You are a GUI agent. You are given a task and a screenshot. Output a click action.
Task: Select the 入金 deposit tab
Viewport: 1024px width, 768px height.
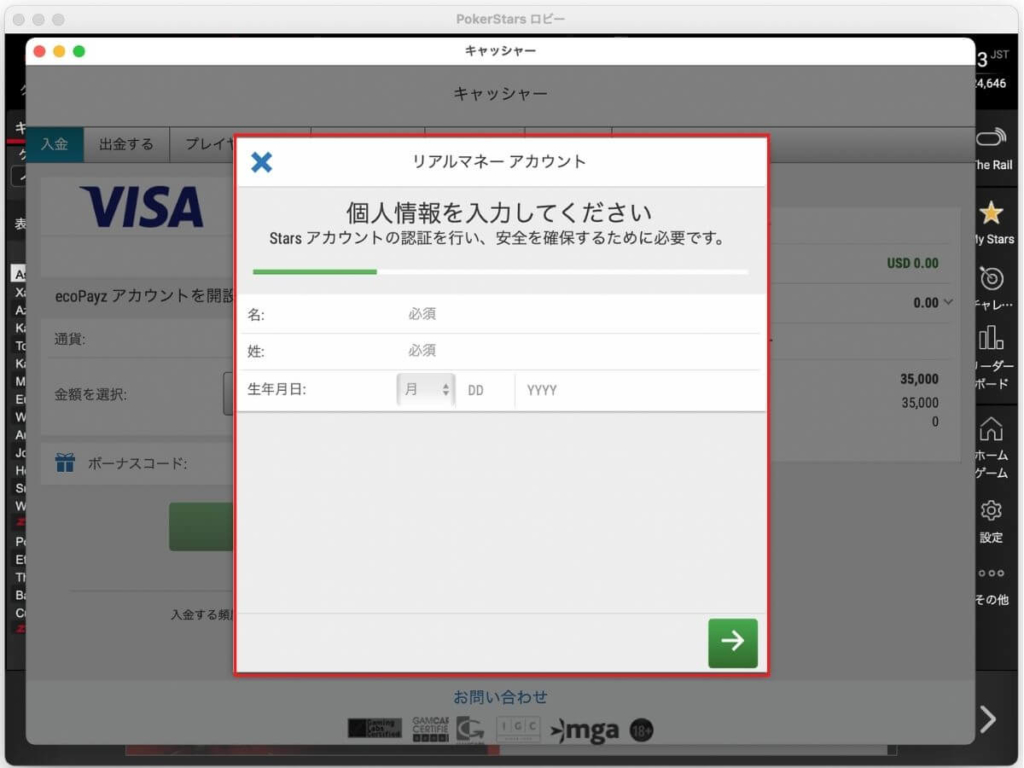coord(55,144)
